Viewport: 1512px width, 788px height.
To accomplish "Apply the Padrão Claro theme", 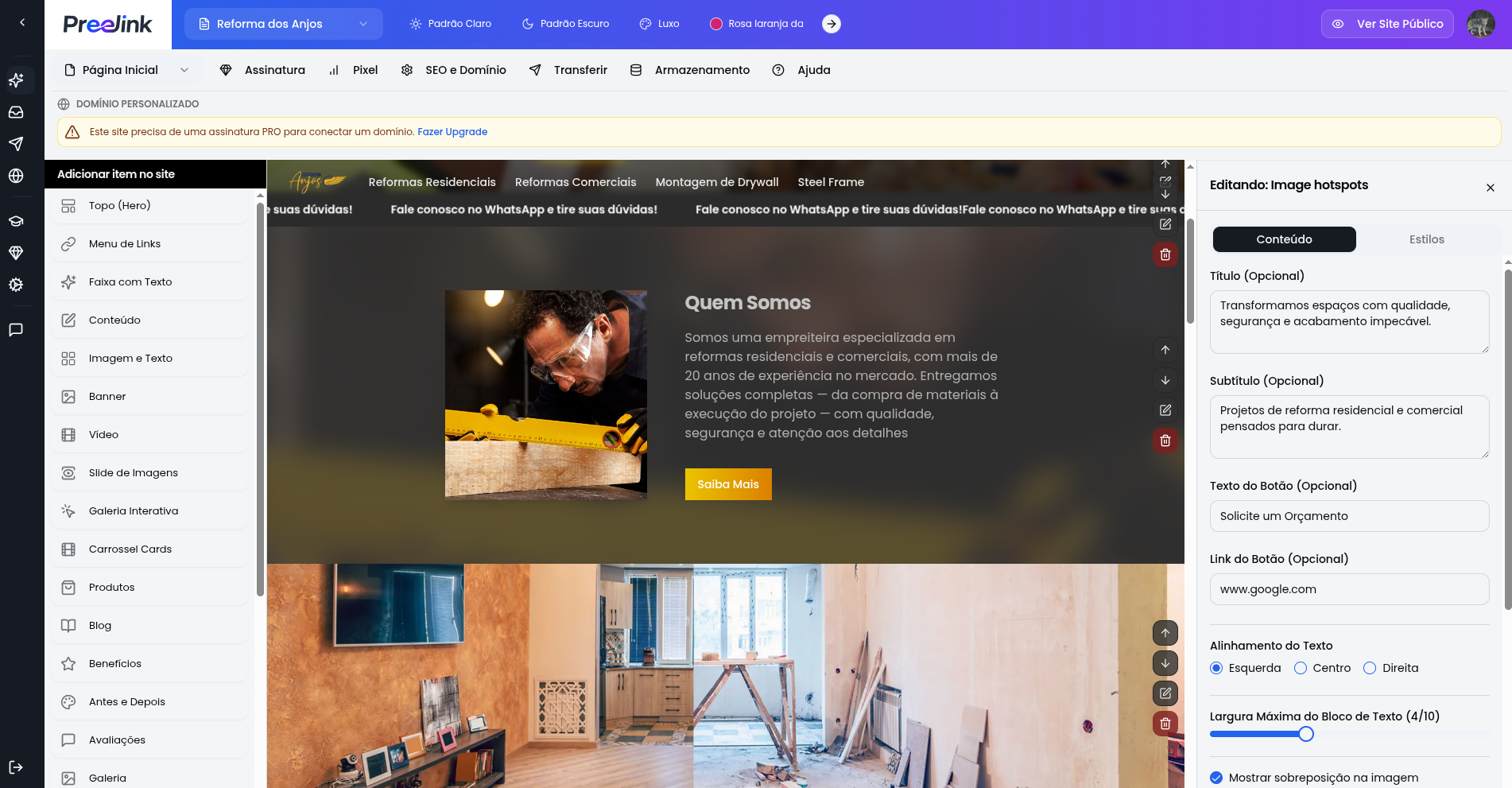I will point(451,24).
